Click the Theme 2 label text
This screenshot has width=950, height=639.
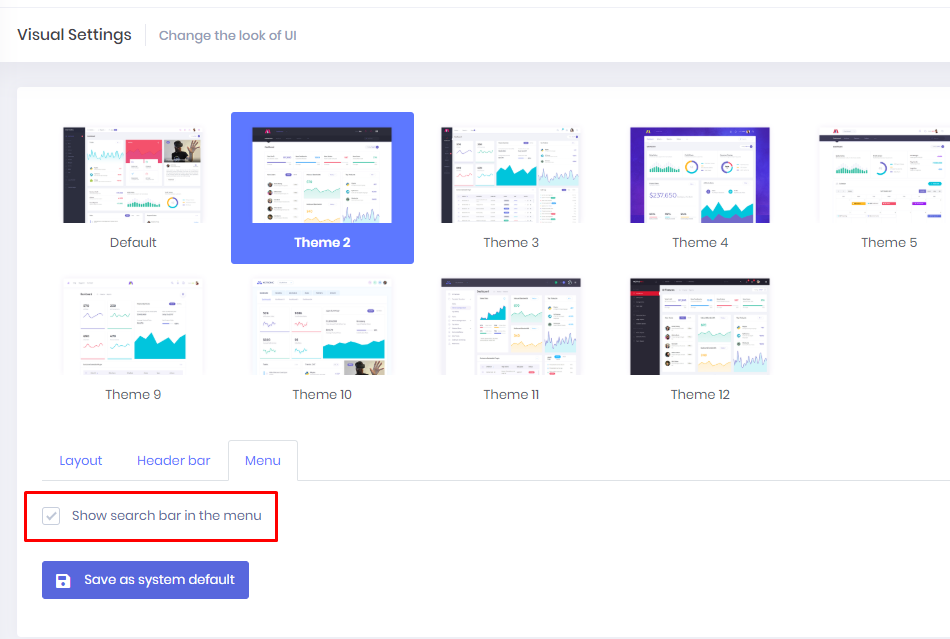322,242
